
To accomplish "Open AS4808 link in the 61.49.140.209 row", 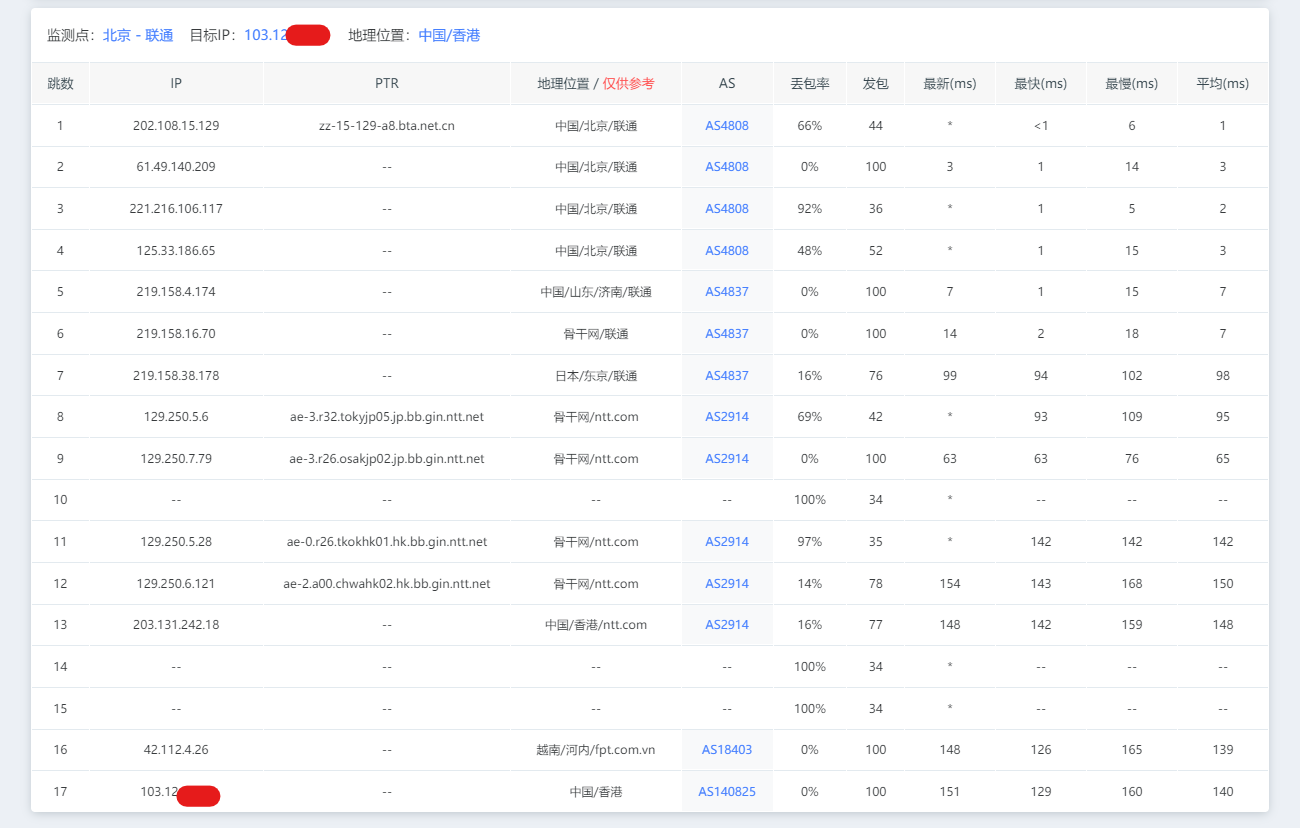I will coord(727,167).
